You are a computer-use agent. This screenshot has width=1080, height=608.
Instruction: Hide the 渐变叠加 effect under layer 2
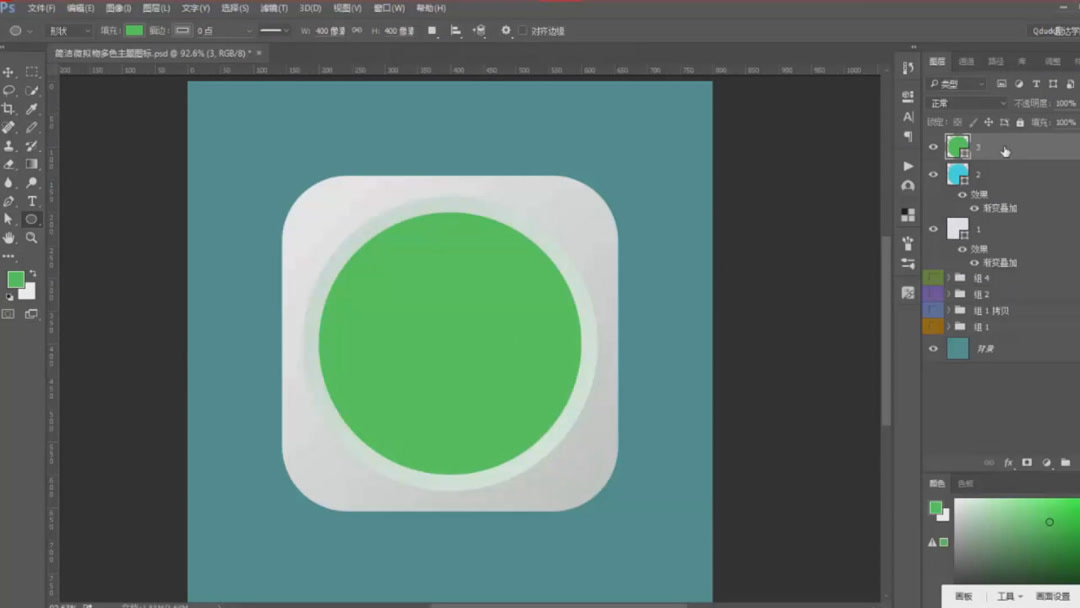tap(975, 209)
